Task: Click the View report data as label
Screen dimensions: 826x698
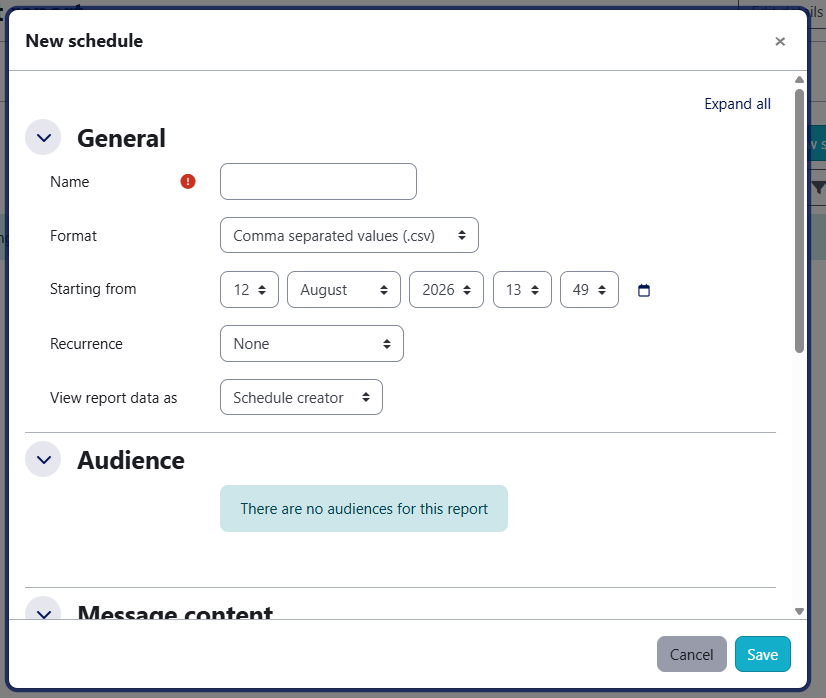Action: tap(114, 398)
